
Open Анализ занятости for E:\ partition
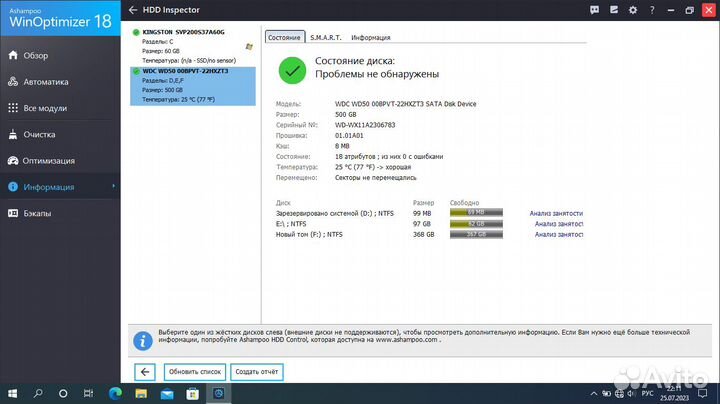(x=559, y=224)
